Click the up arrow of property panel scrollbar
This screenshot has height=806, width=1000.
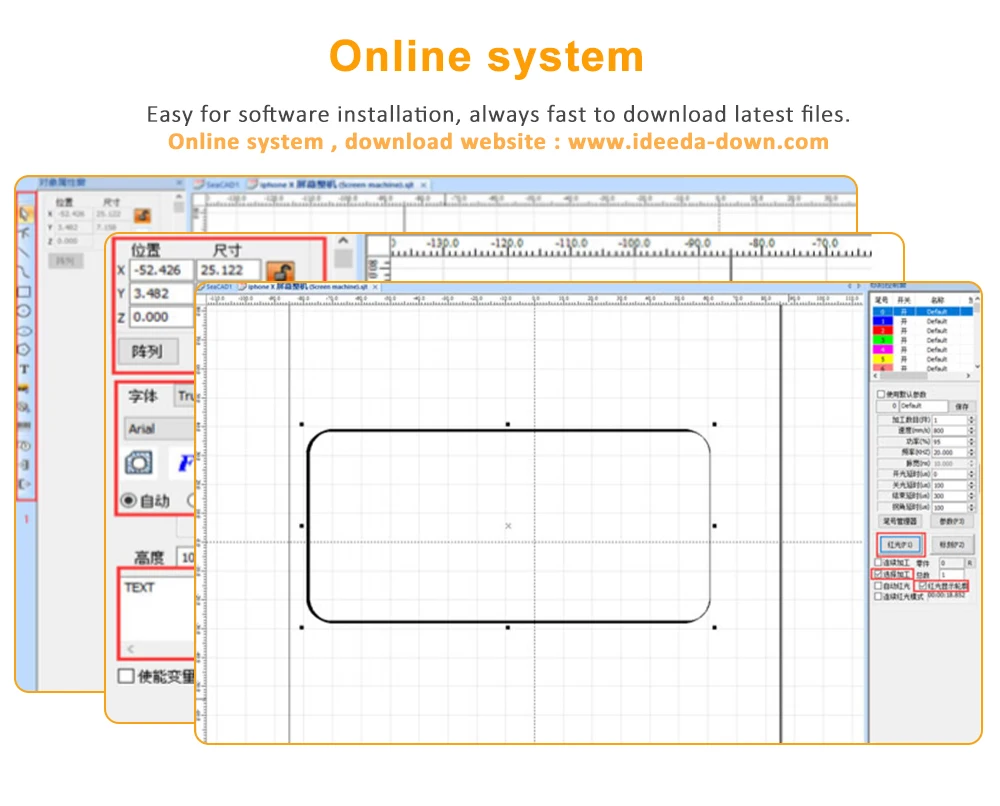(x=343, y=241)
